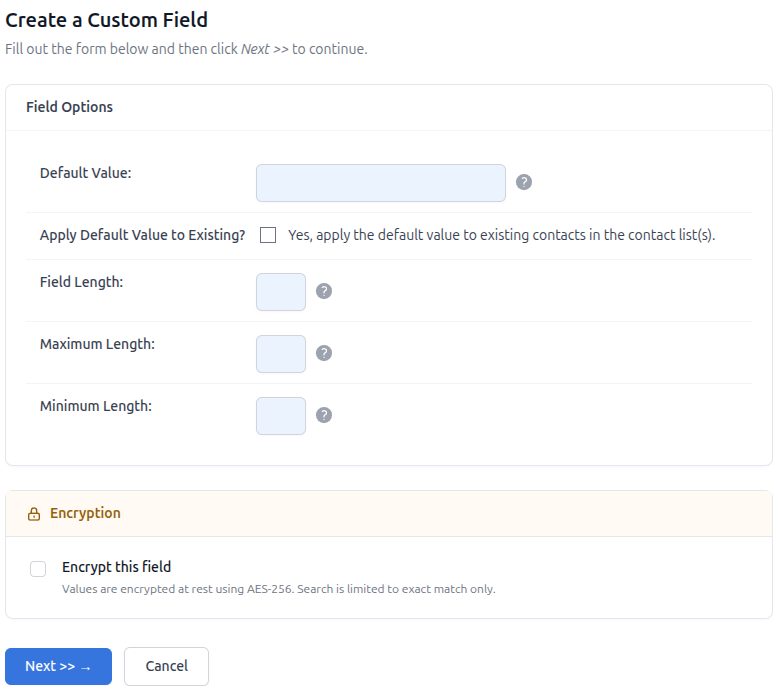Open help icon for Maximum Length
Image resolution: width=778 pixels, height=691 pixels.
324,353
